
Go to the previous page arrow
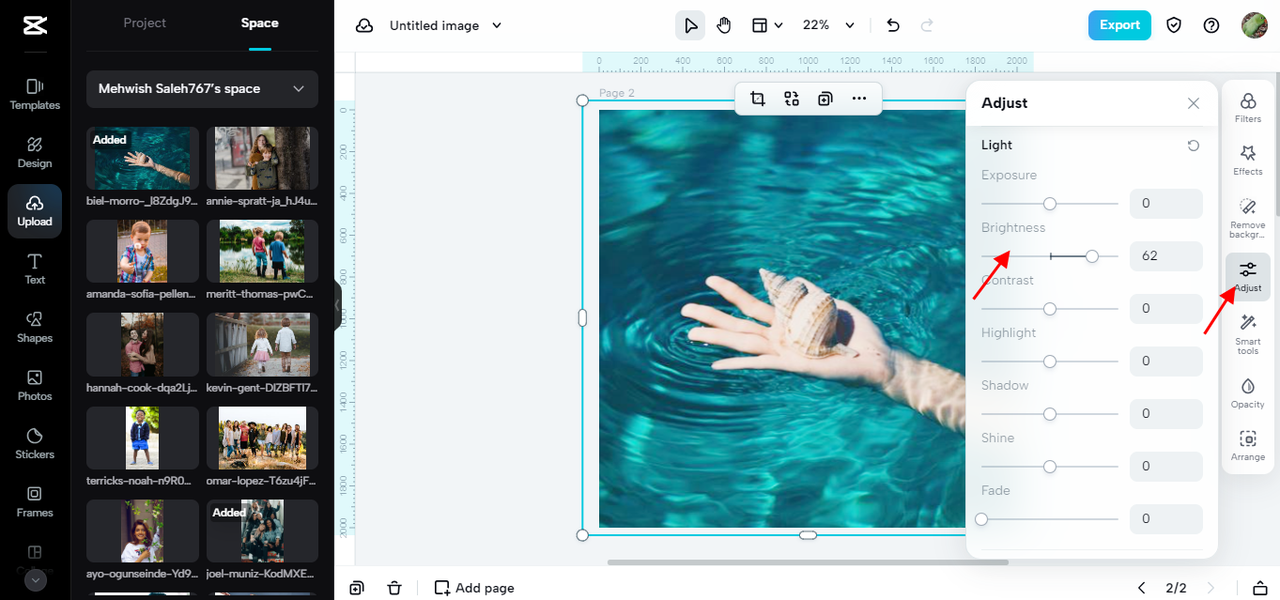point(1142,588)
